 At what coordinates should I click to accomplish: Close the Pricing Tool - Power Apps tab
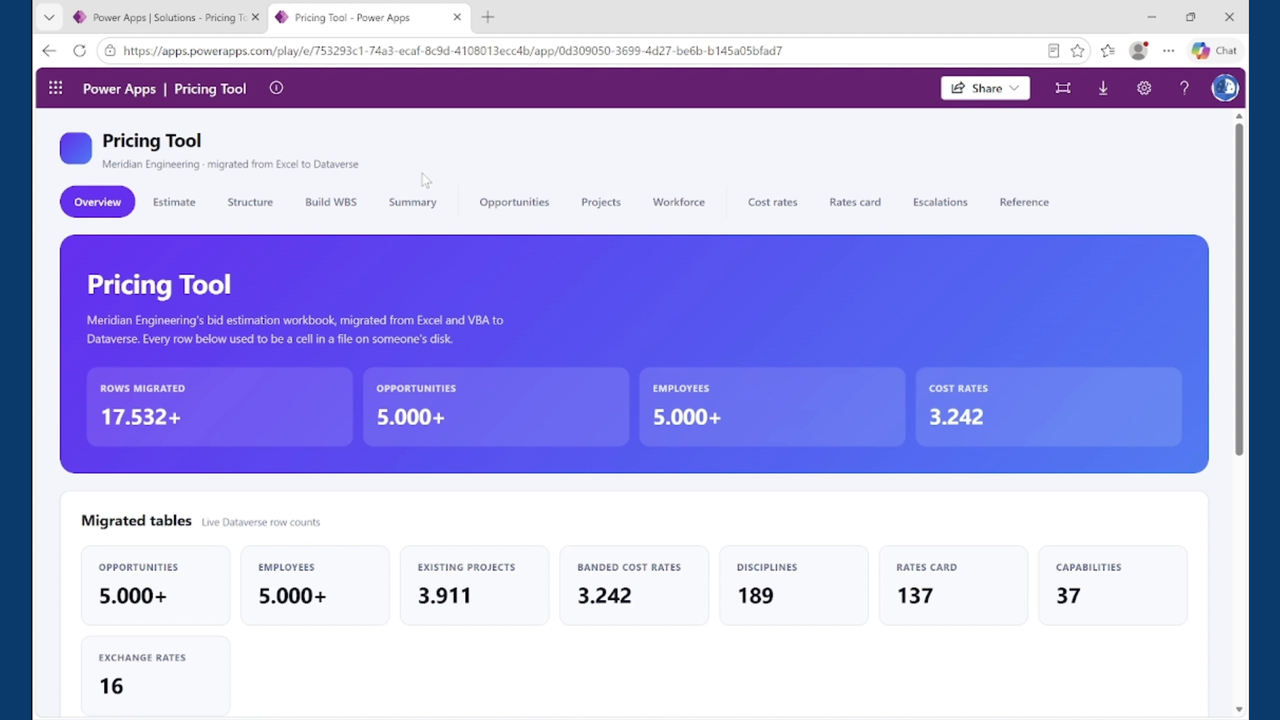(x=457, y=17)
